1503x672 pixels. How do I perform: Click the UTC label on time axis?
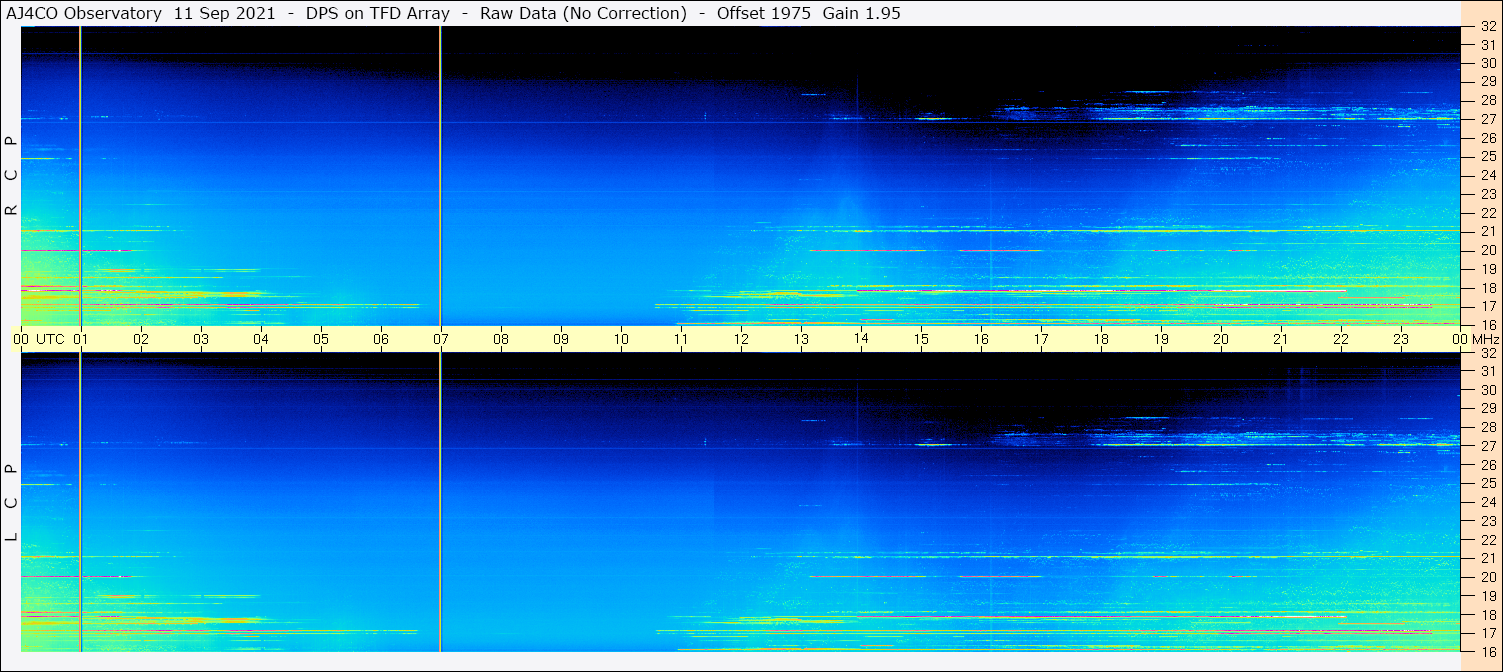tap(50, 339)
